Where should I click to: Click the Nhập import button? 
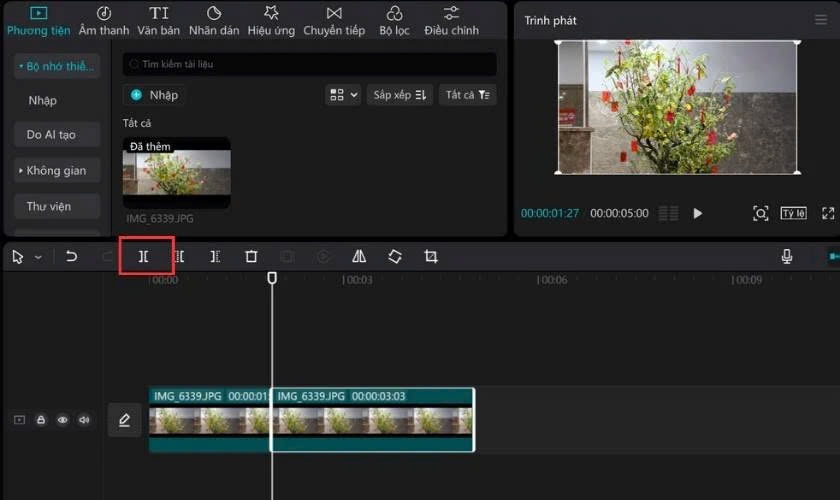(x=154, y=95)
